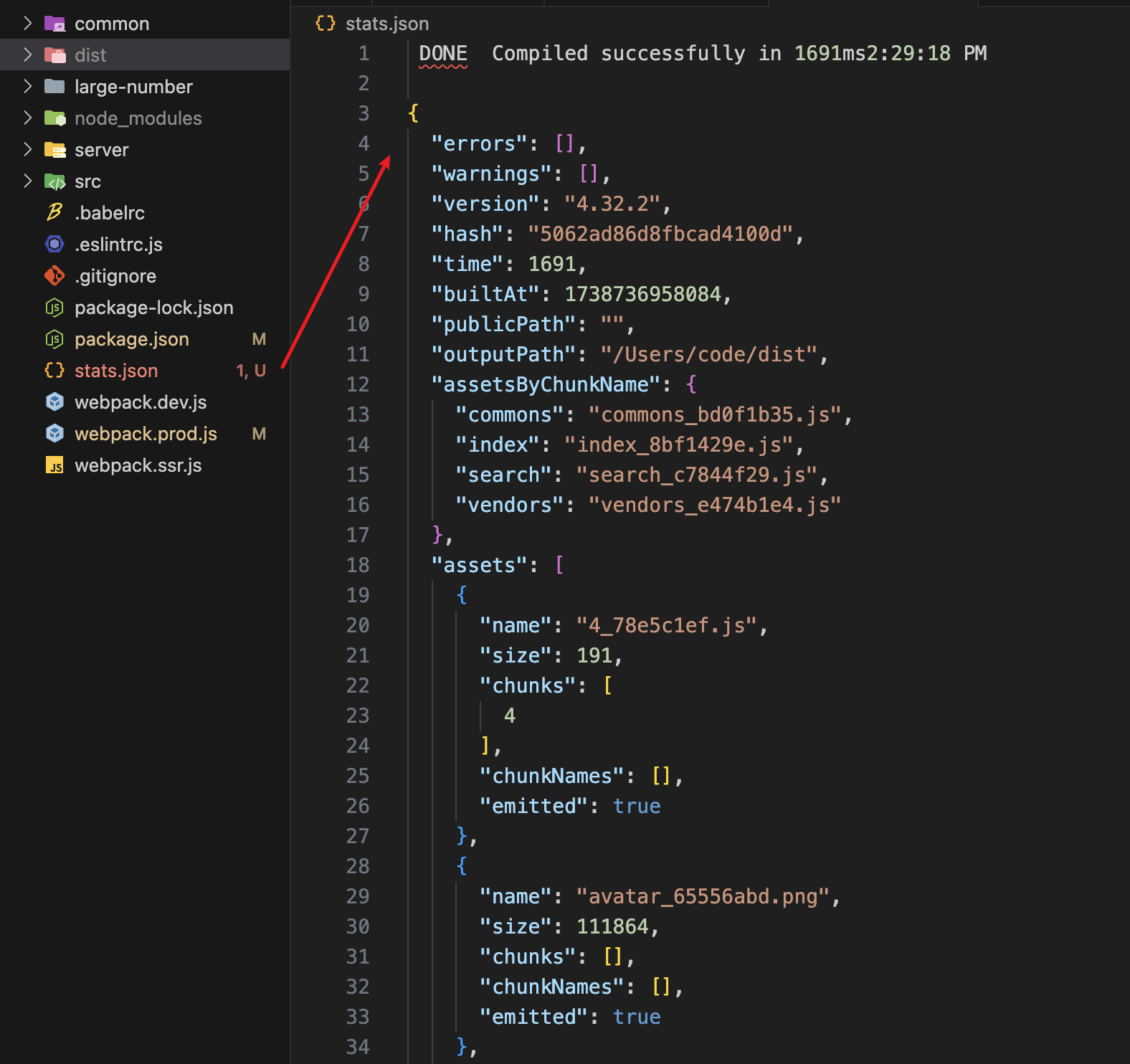Click the M status badge of webpack.prod.js

[x=259, y=434]
